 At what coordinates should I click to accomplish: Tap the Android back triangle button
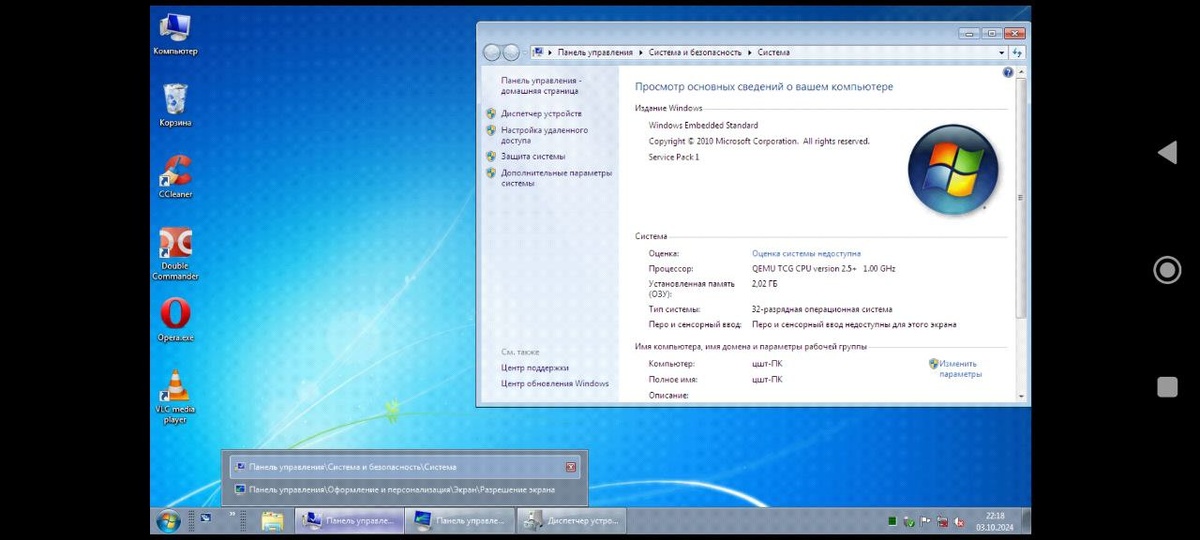click(1167, 153)
